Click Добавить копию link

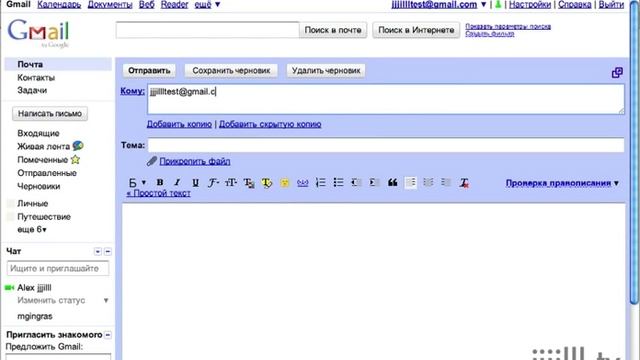(x=179, y=124)
